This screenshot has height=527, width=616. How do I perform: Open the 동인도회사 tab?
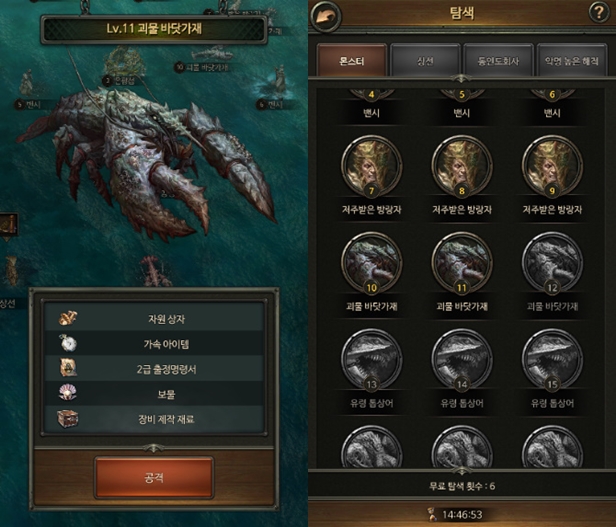(x=498, y=60)
